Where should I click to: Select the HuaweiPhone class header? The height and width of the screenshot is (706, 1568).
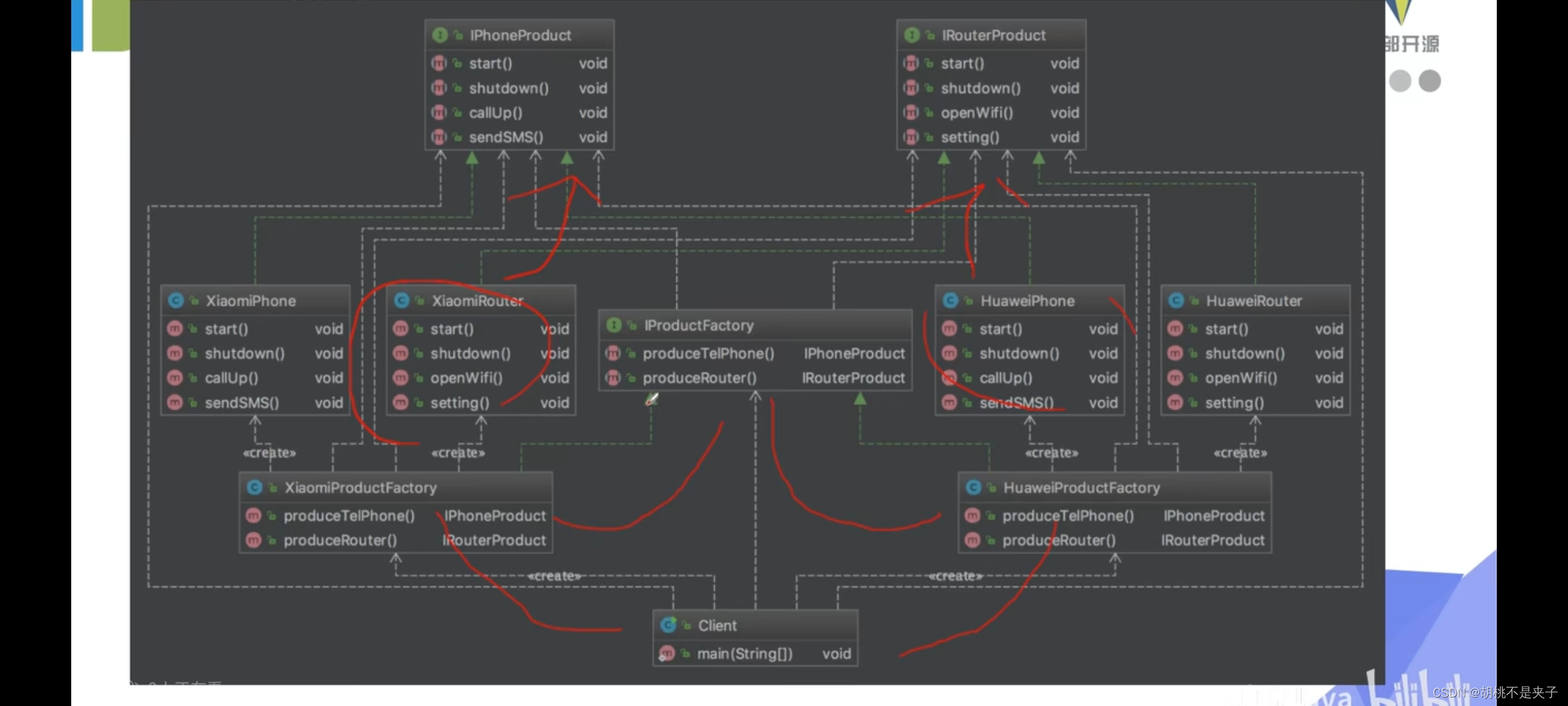(1030, 301)
